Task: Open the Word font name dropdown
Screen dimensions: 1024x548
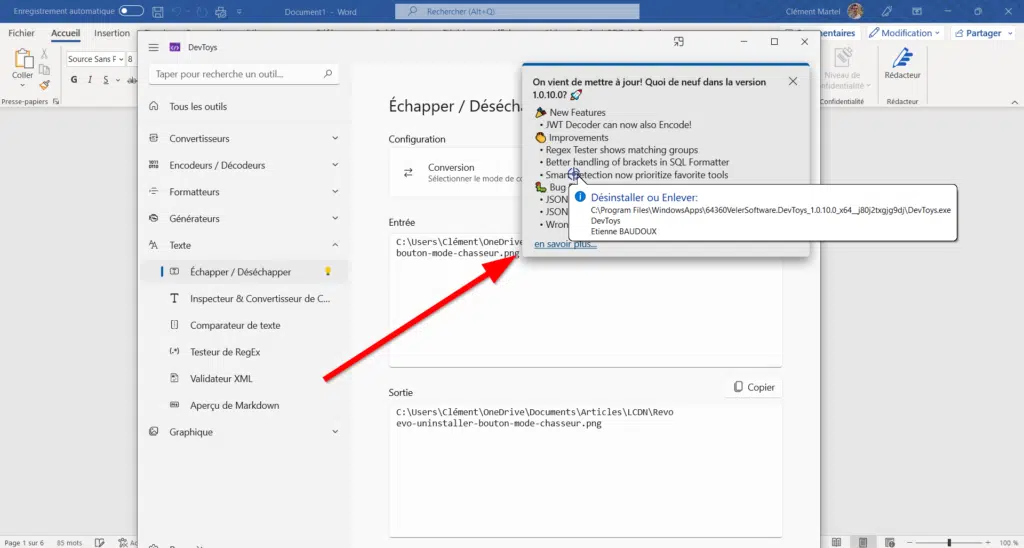Action: 121,59
